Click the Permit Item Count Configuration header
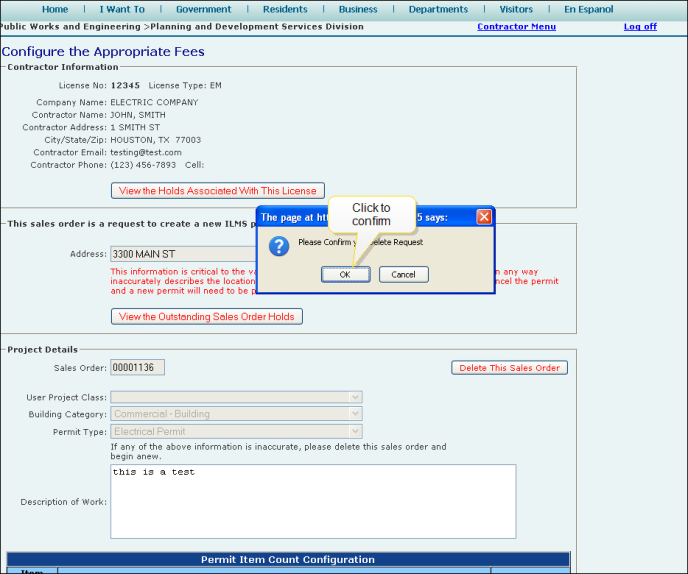Image resolution: width=688 pixels, height=574 pixels. [288, 560]
